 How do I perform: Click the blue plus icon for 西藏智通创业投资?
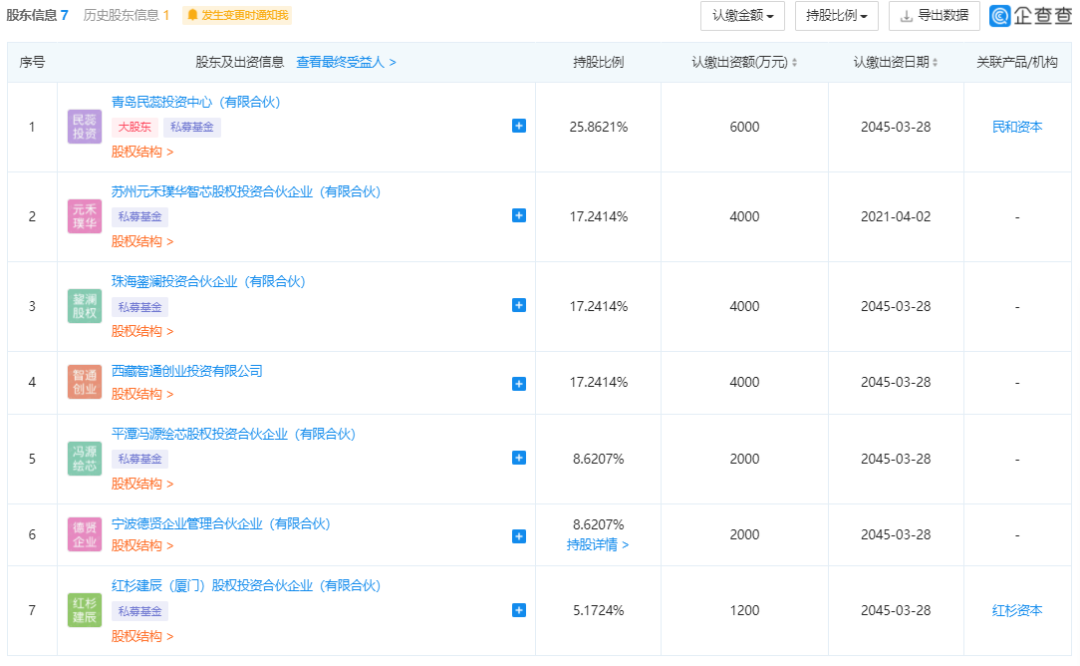(519, 383)
